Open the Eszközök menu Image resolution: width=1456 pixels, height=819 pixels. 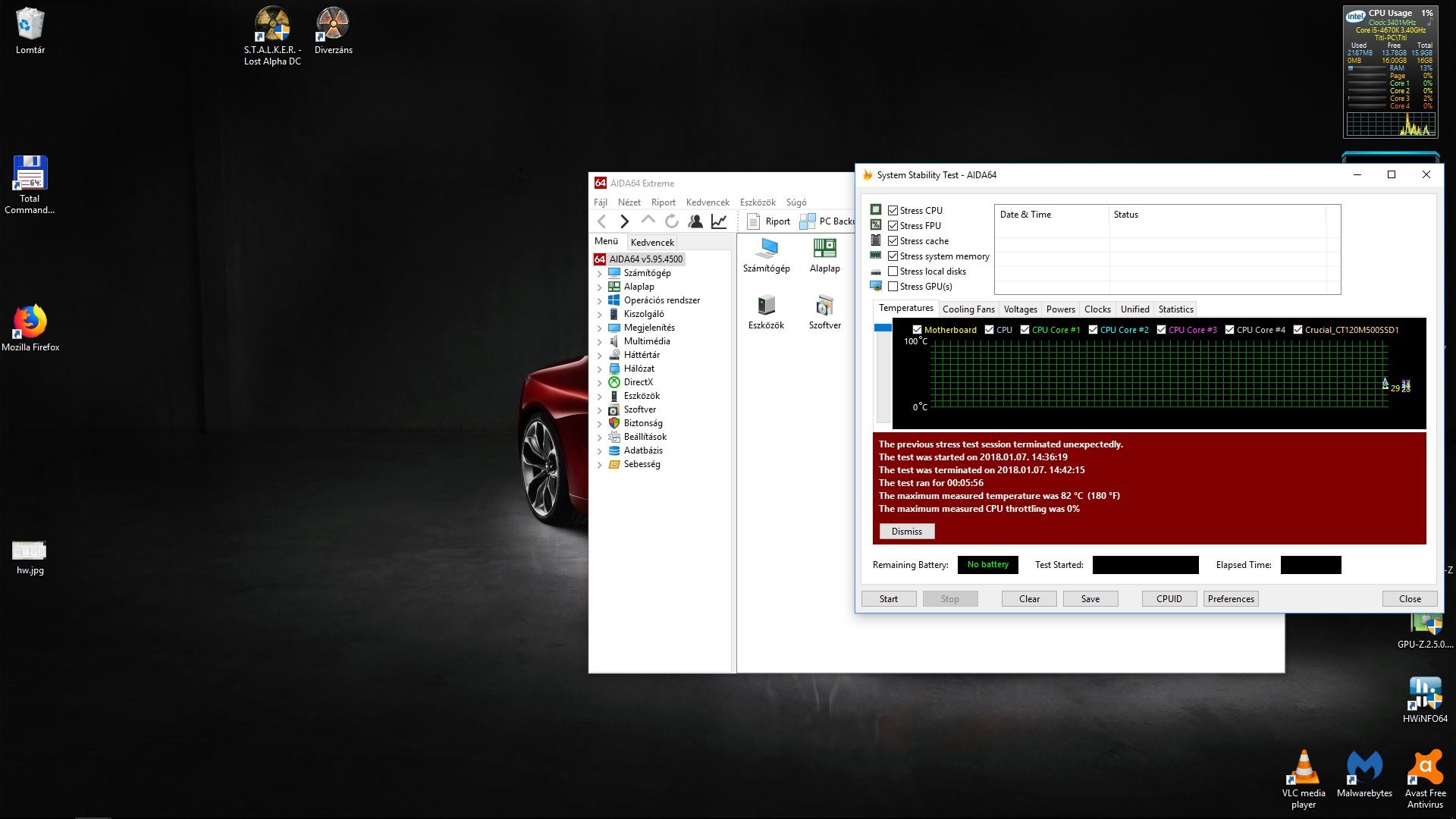tap(757, 202)
